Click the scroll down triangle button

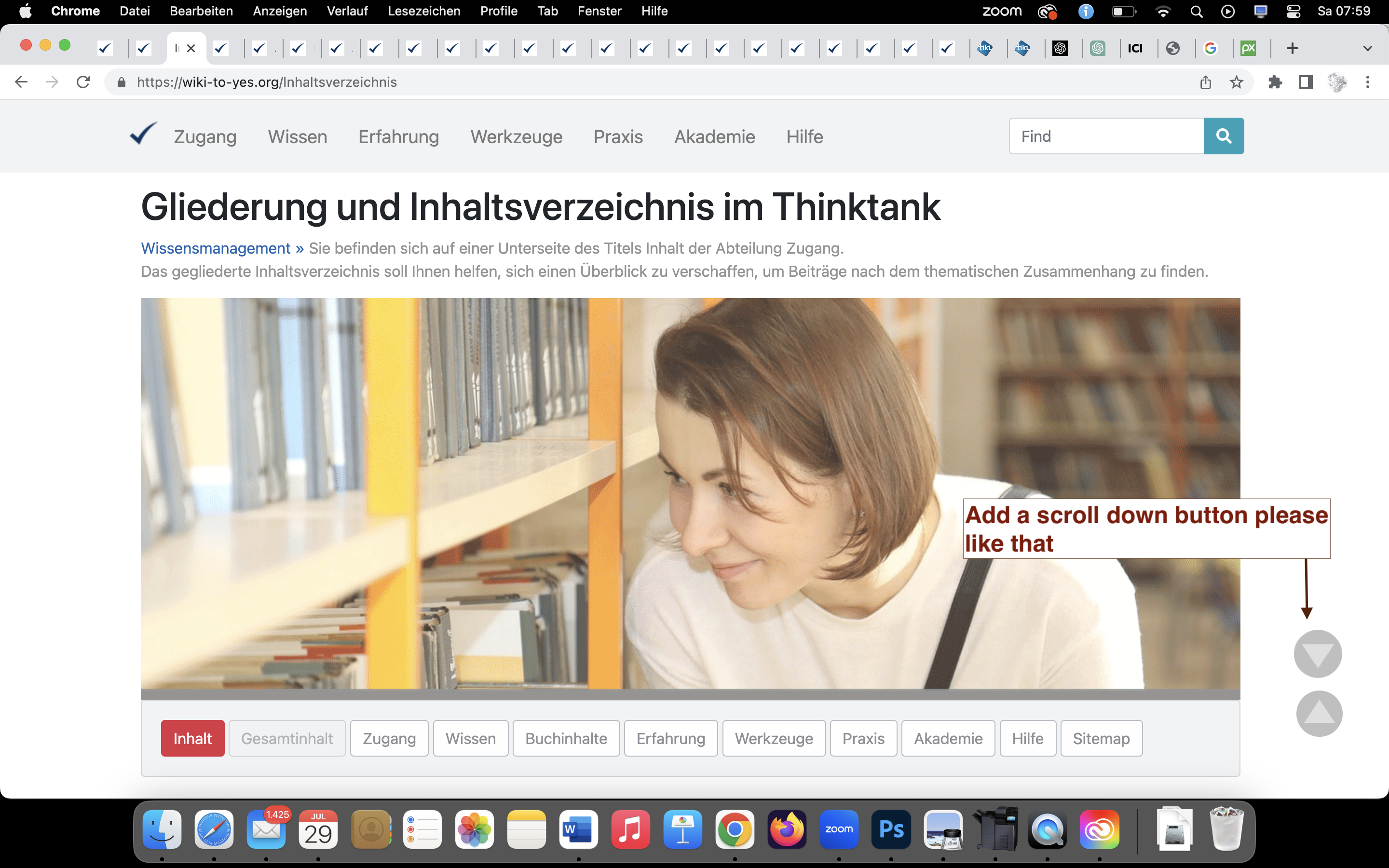pyautogui.click(x=1318, y=654)
